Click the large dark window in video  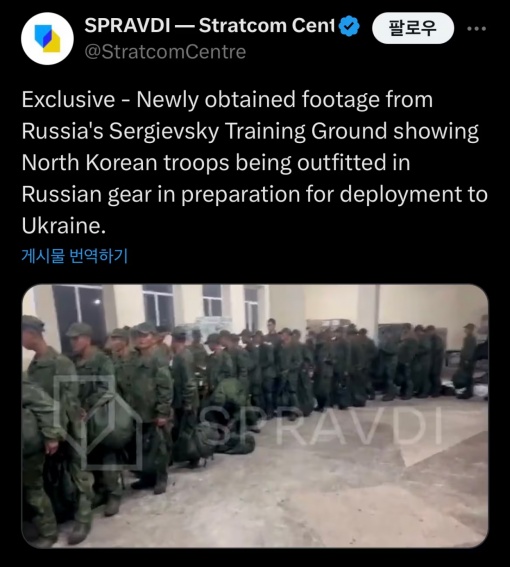tap(80, 311)
